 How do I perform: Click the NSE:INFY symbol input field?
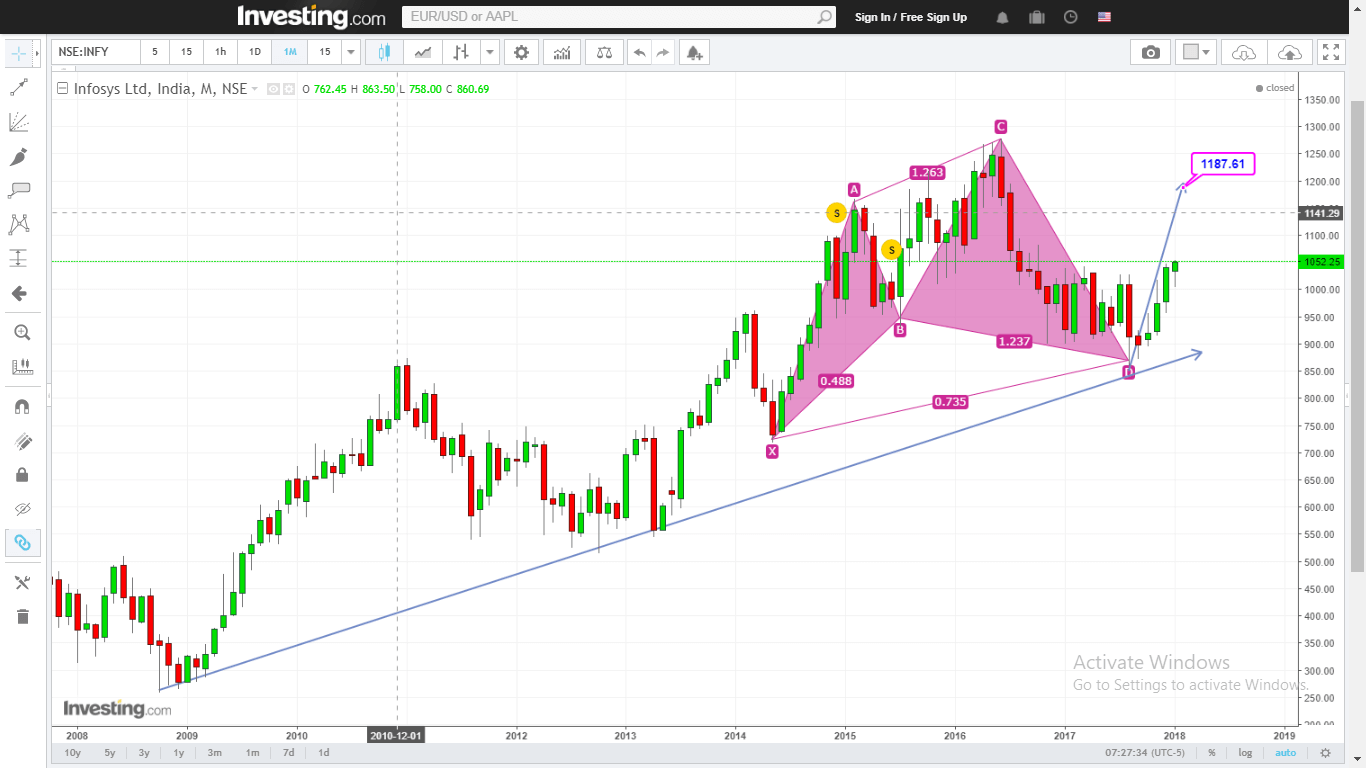pos(95,52)
